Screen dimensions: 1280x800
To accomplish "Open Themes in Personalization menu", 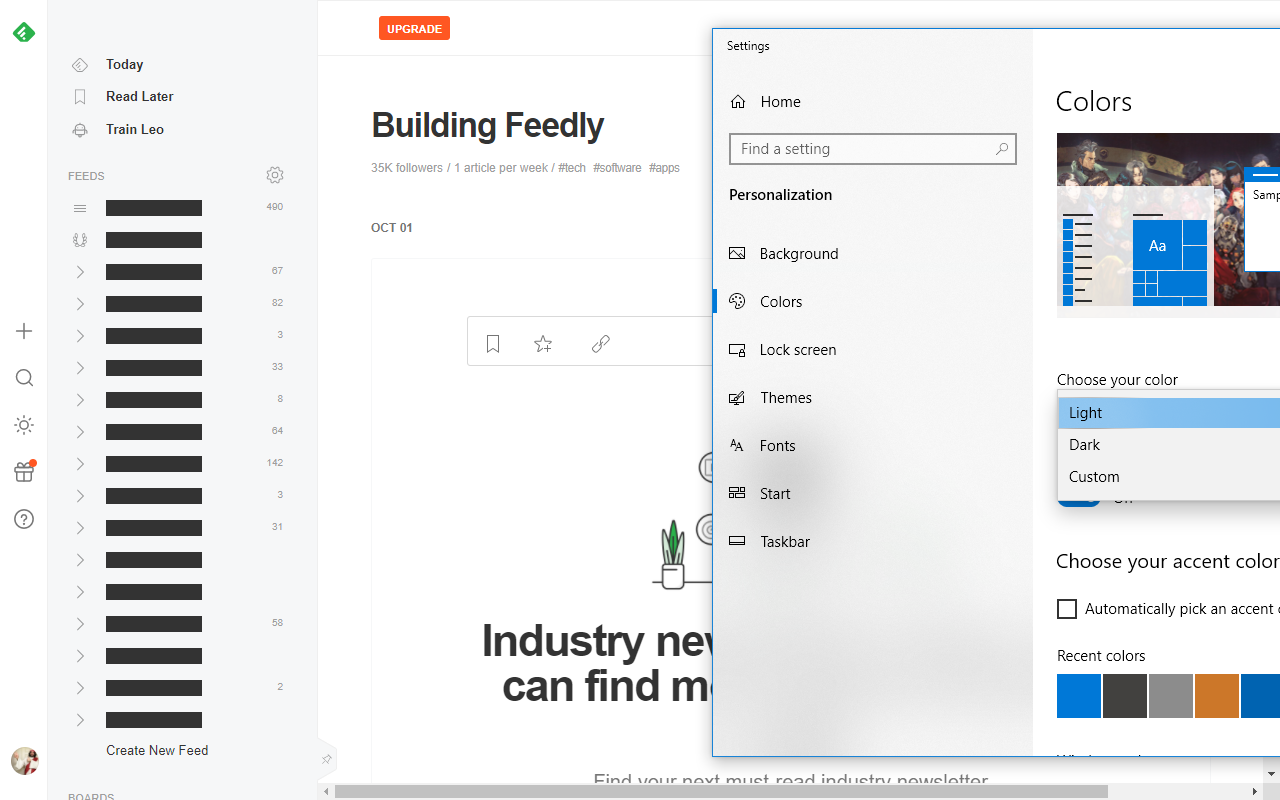I will click(786, 397).
